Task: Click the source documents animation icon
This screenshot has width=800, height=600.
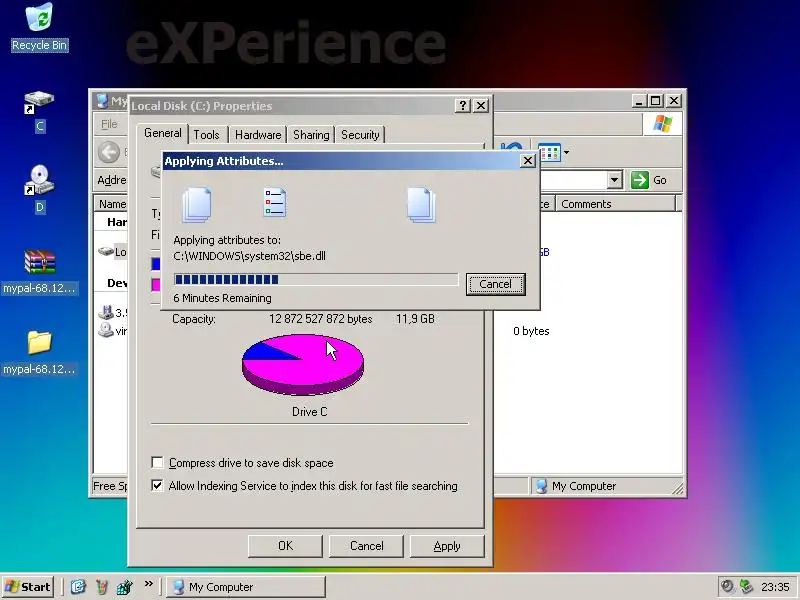Action: coord(197,205)
